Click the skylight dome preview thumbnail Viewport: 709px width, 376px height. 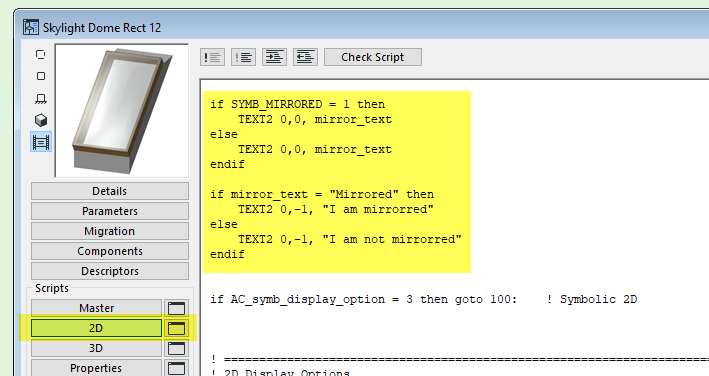(122, 111)
